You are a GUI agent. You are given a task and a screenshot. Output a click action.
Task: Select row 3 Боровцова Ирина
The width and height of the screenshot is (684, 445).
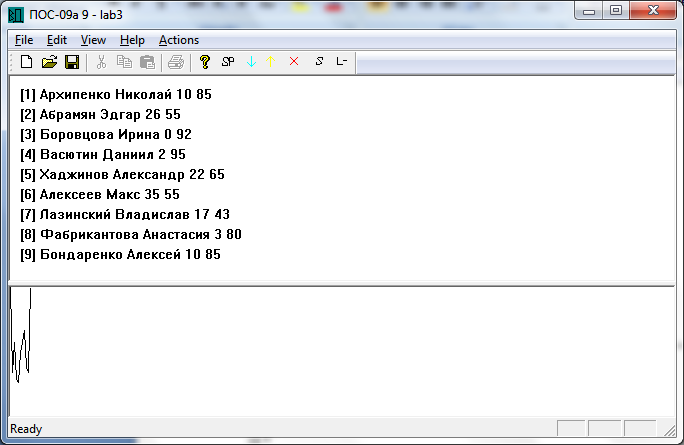pos(106,134)
